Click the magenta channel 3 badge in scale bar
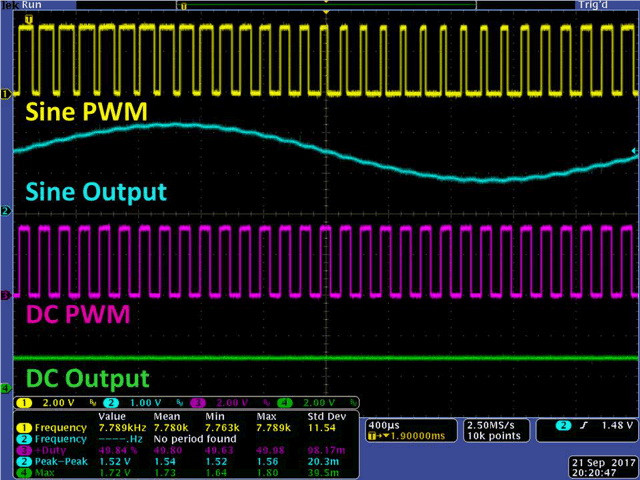Image resolution: width=640 pixels, height=480 pixels. point(198,403)
